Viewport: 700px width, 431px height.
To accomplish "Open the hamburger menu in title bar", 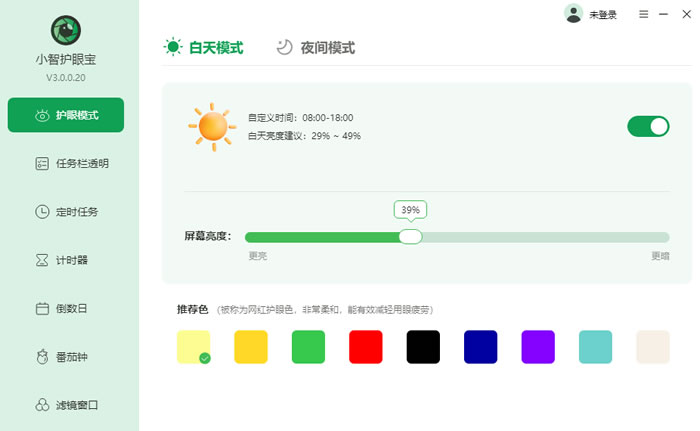I will pyautogui.click(x=644, y=14).
